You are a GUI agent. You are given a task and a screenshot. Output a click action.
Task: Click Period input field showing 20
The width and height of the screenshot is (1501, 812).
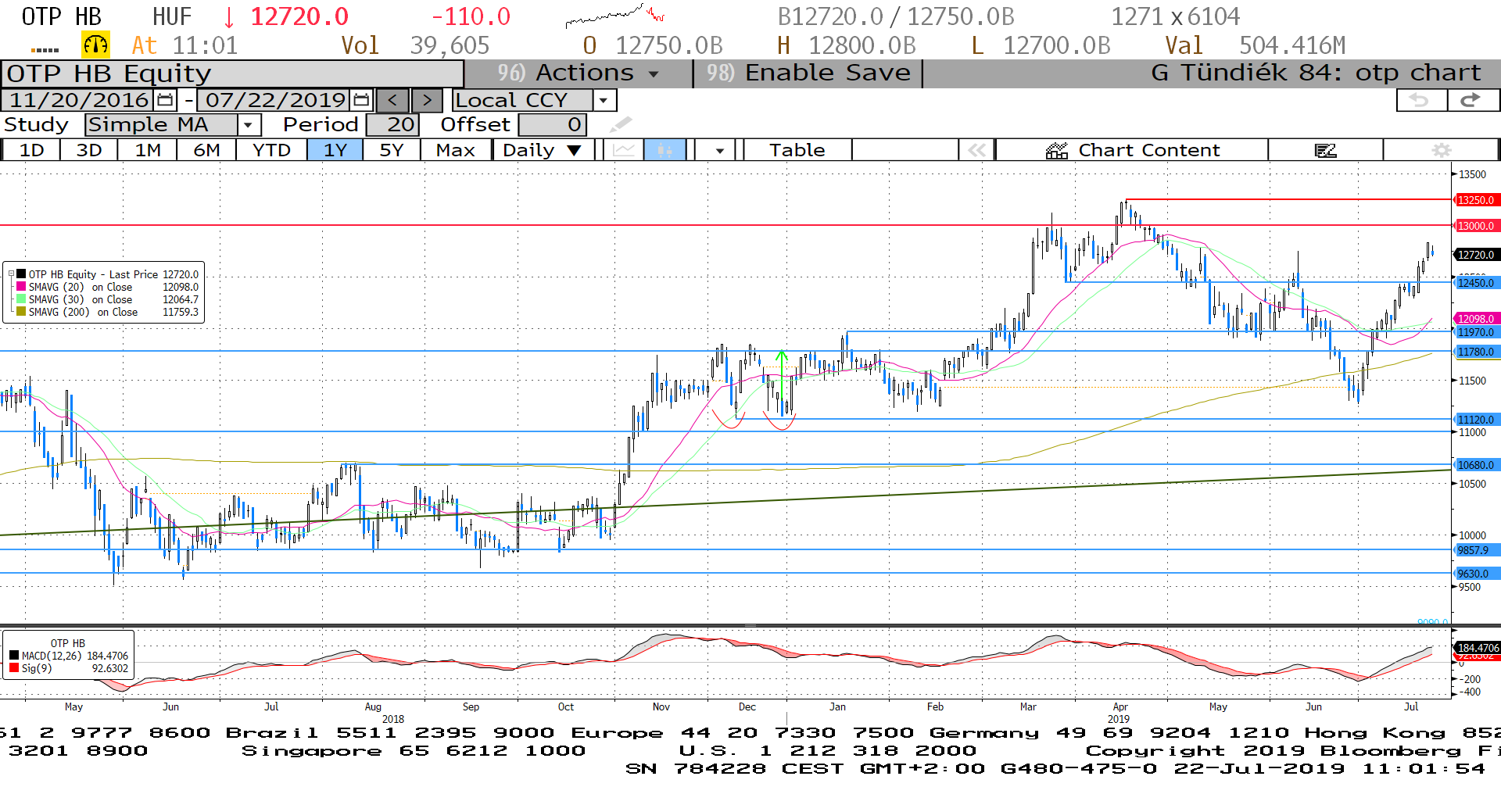pos(393,124)
